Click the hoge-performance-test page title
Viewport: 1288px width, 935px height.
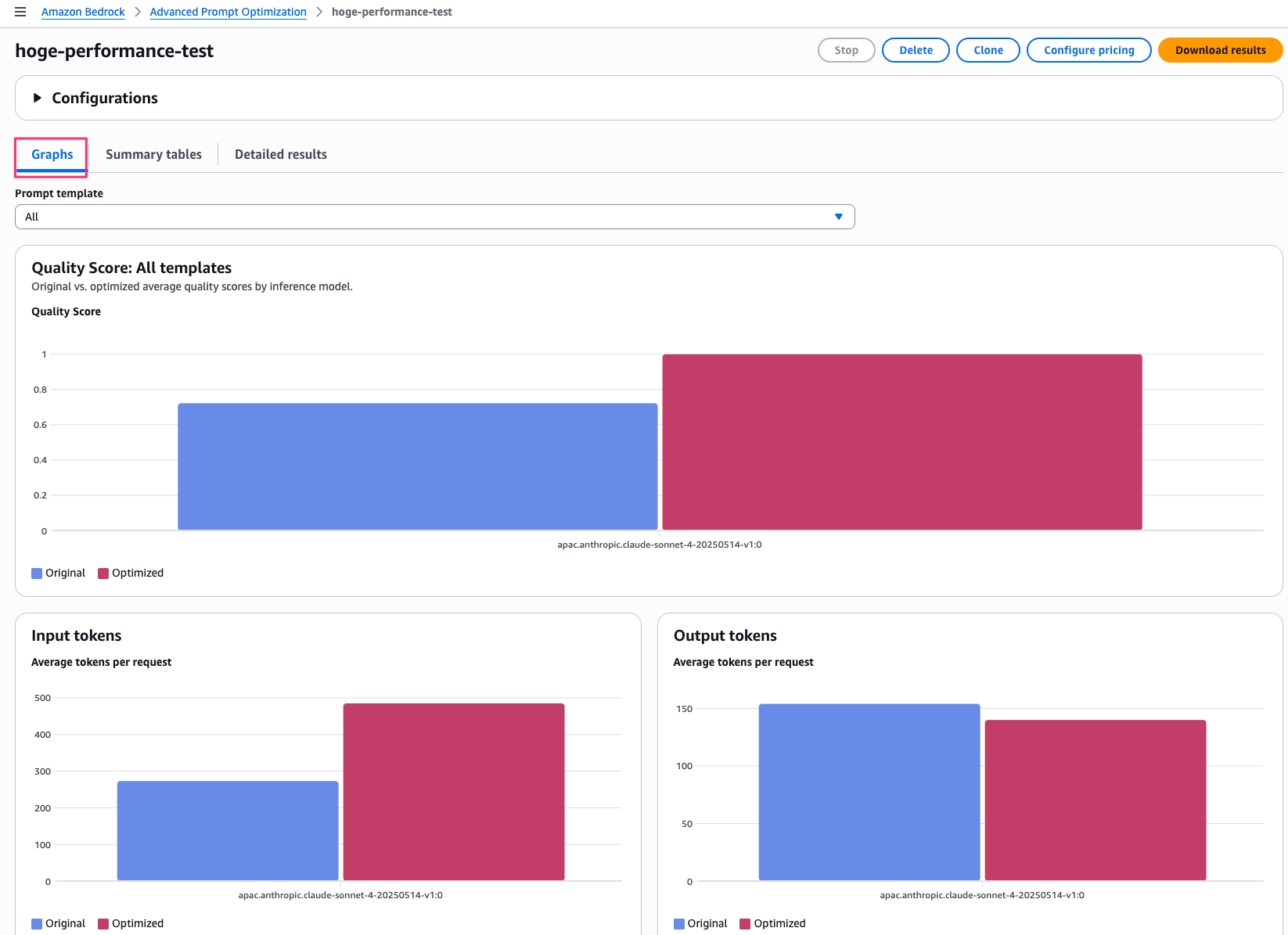[x=114, y=51]
